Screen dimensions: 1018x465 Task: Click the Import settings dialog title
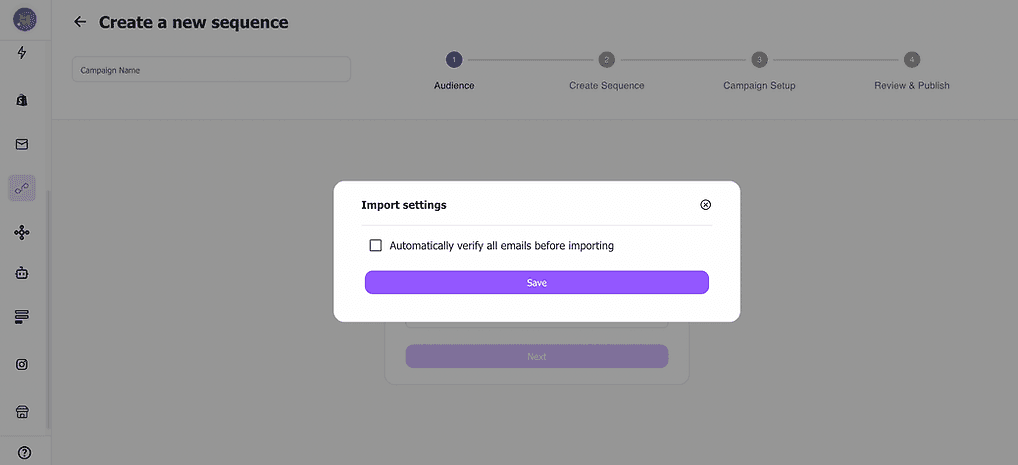pyautogui.click(x=404, y=205)
